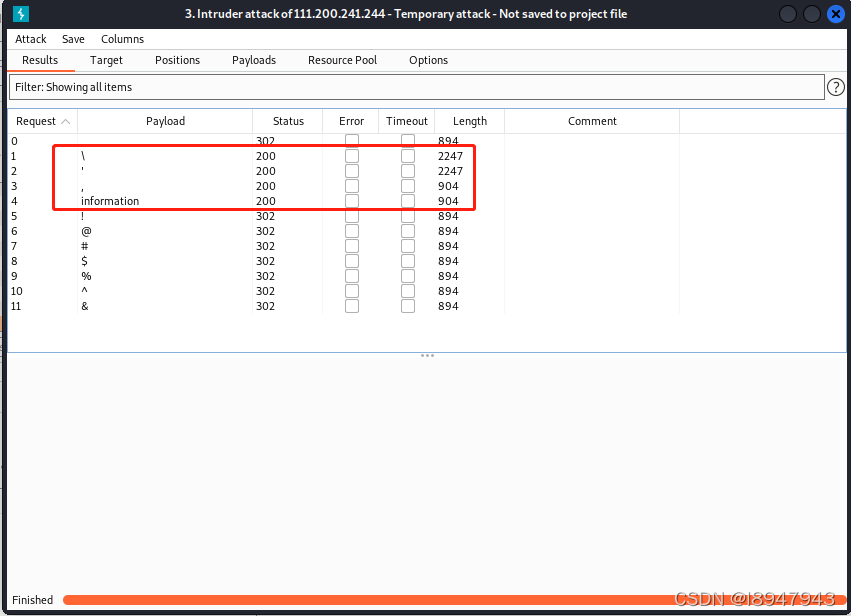Toggle Timeout checkbox for $ payload row
This screenshot has width=851, height=616.
[x=408, y=261]
